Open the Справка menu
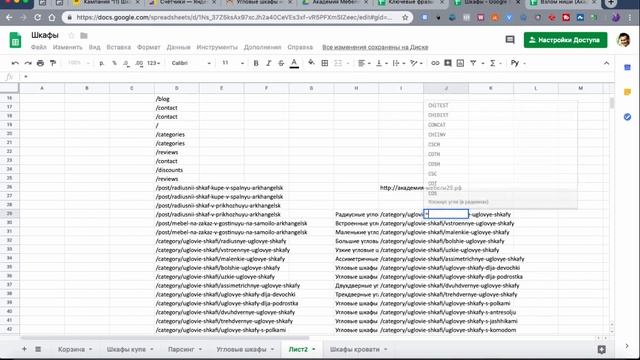The image size is (640, 360). point(300,47)
